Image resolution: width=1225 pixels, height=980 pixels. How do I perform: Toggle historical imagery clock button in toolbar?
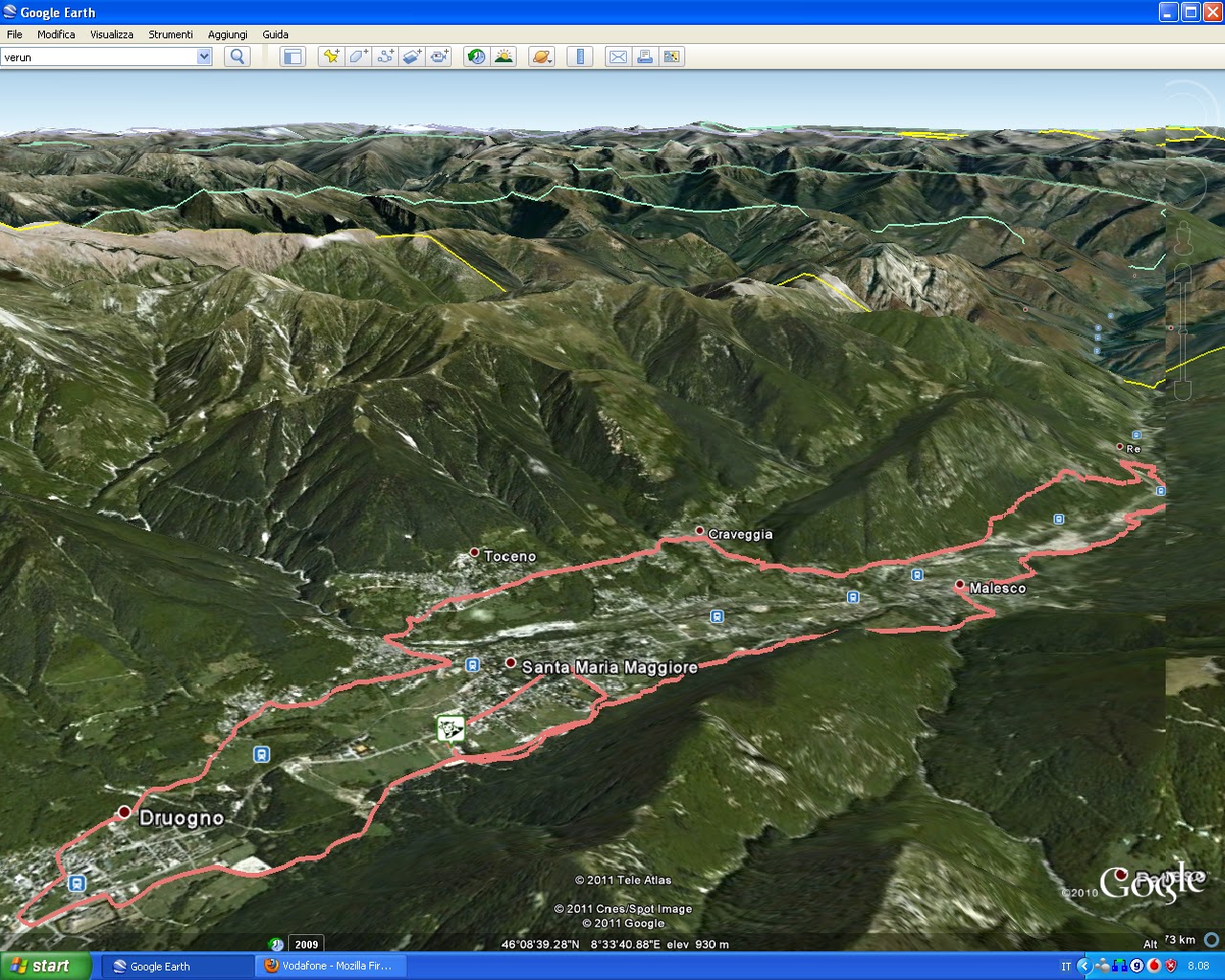click(476, 56)
